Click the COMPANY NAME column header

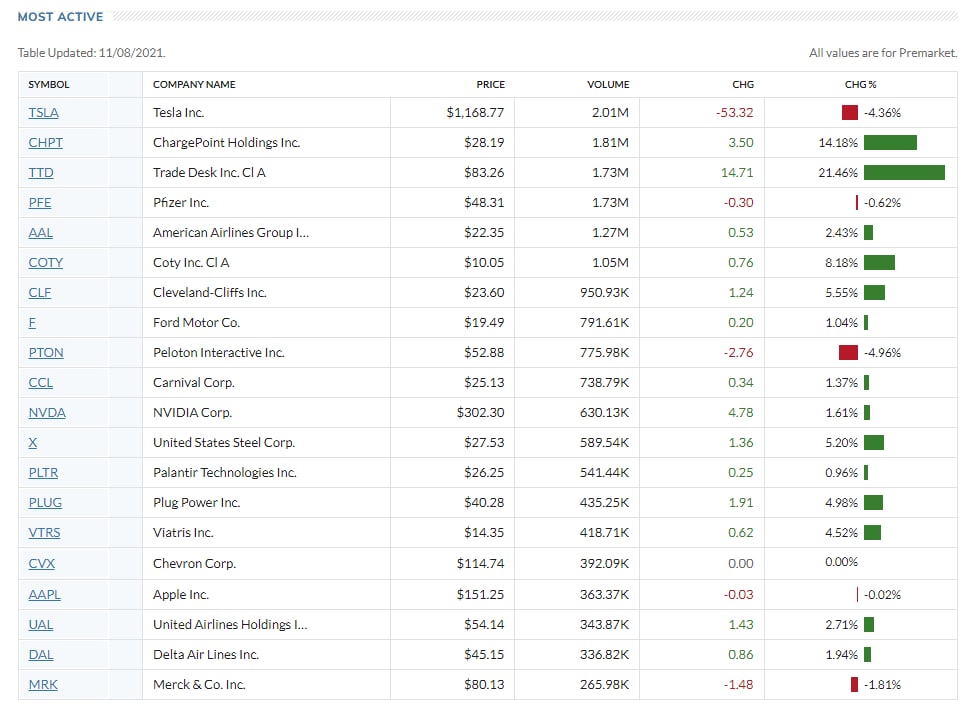coord(194,84)
